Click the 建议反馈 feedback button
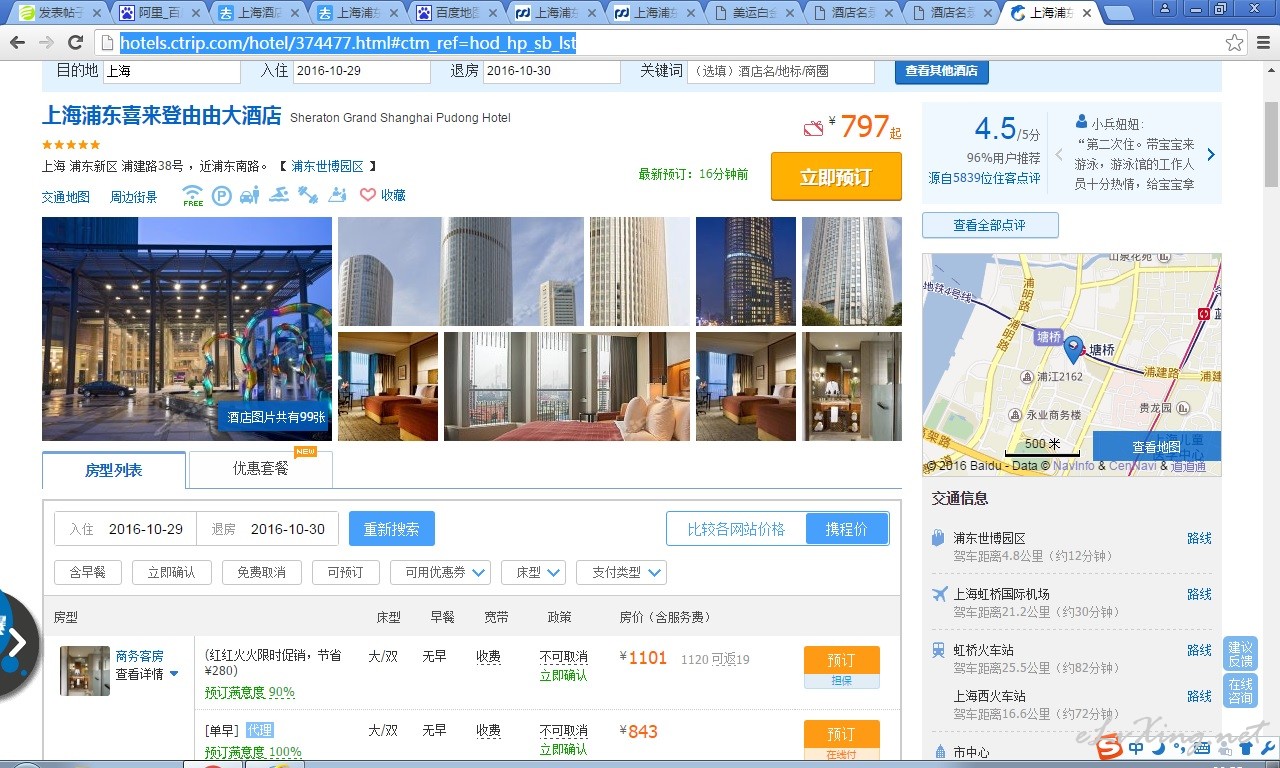Viewport: 1280px width, 768px height. click(x=1240, y=654)
